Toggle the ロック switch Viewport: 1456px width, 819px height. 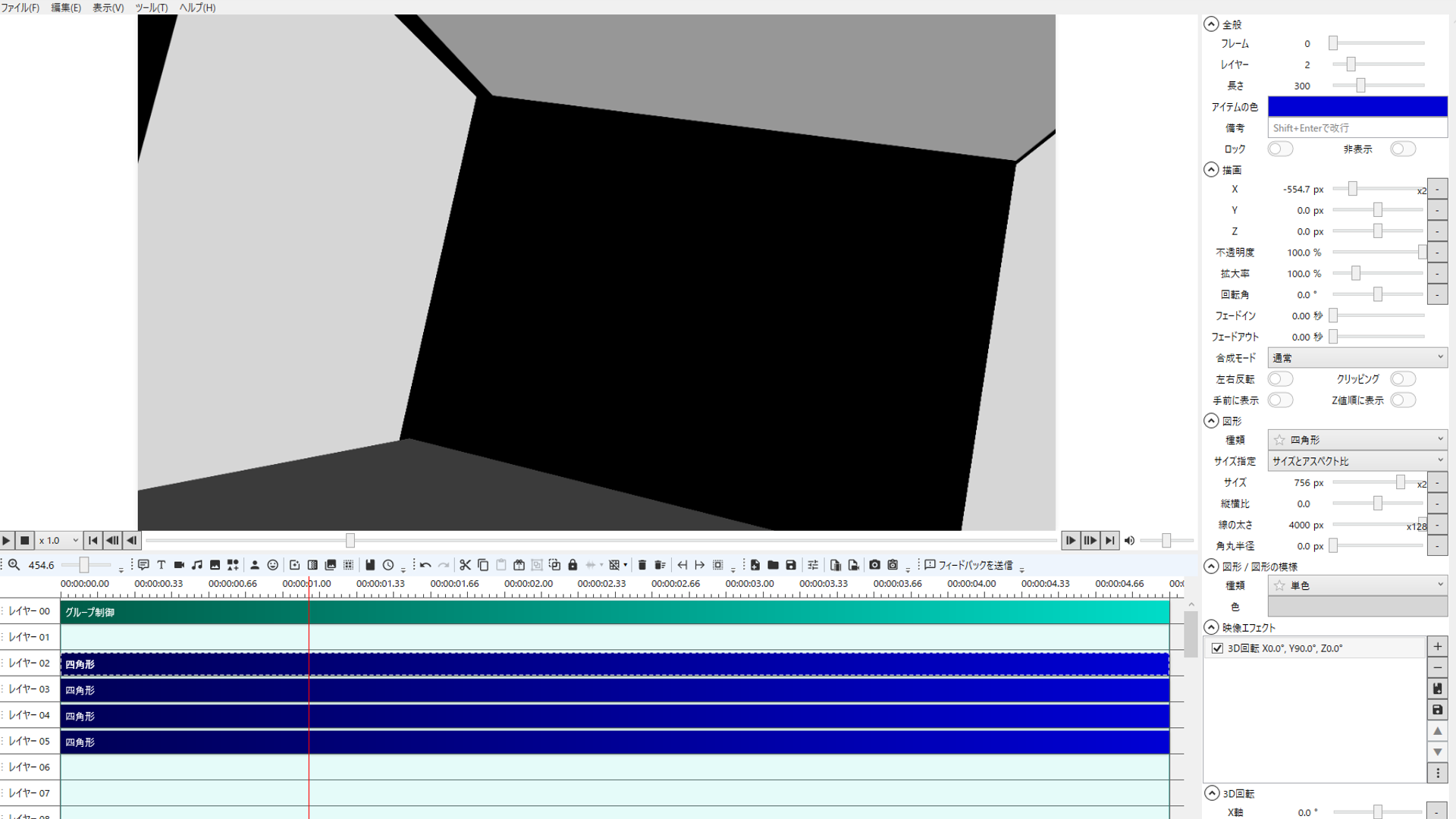1280,149
